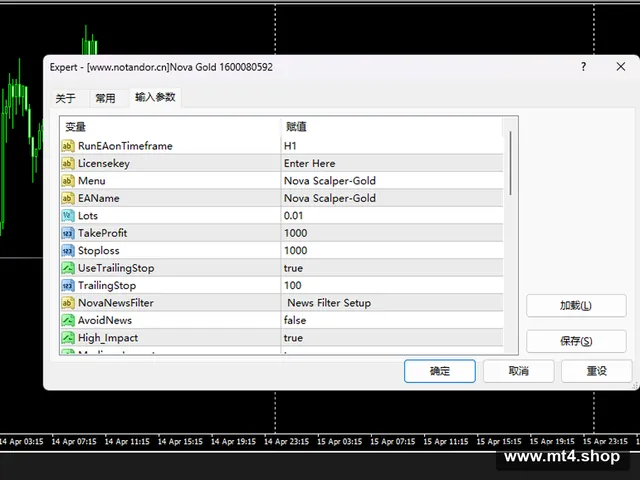Select the TakeProfit variable name
The width and height of the screenshot is (640, 480).
click(102, 233)
